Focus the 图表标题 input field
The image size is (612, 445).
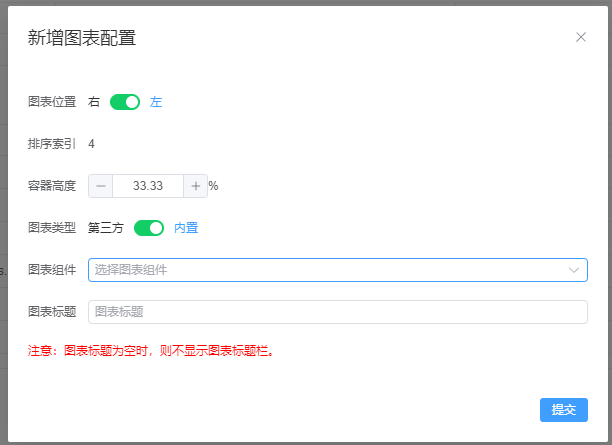pos(338,312)
